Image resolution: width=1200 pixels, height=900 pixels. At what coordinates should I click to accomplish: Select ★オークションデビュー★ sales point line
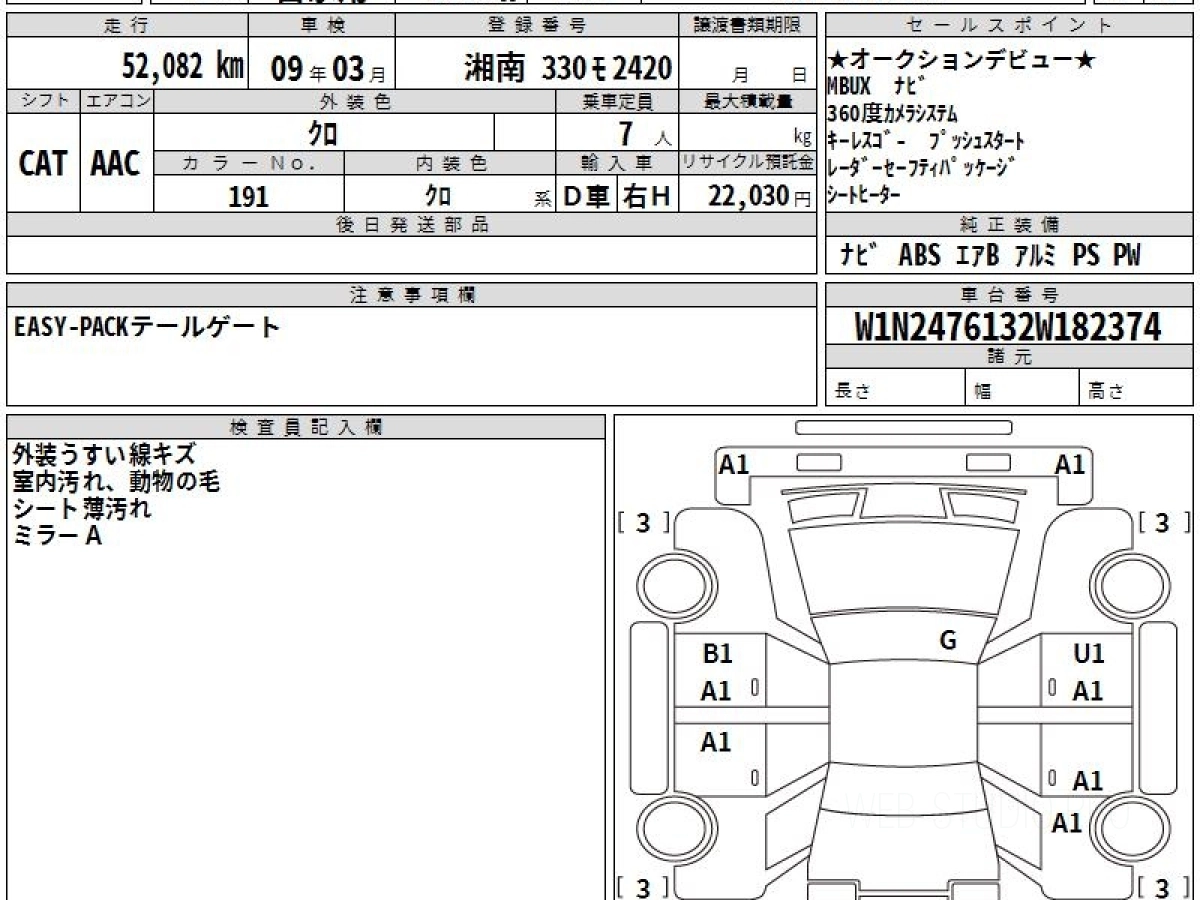point(961,60)
